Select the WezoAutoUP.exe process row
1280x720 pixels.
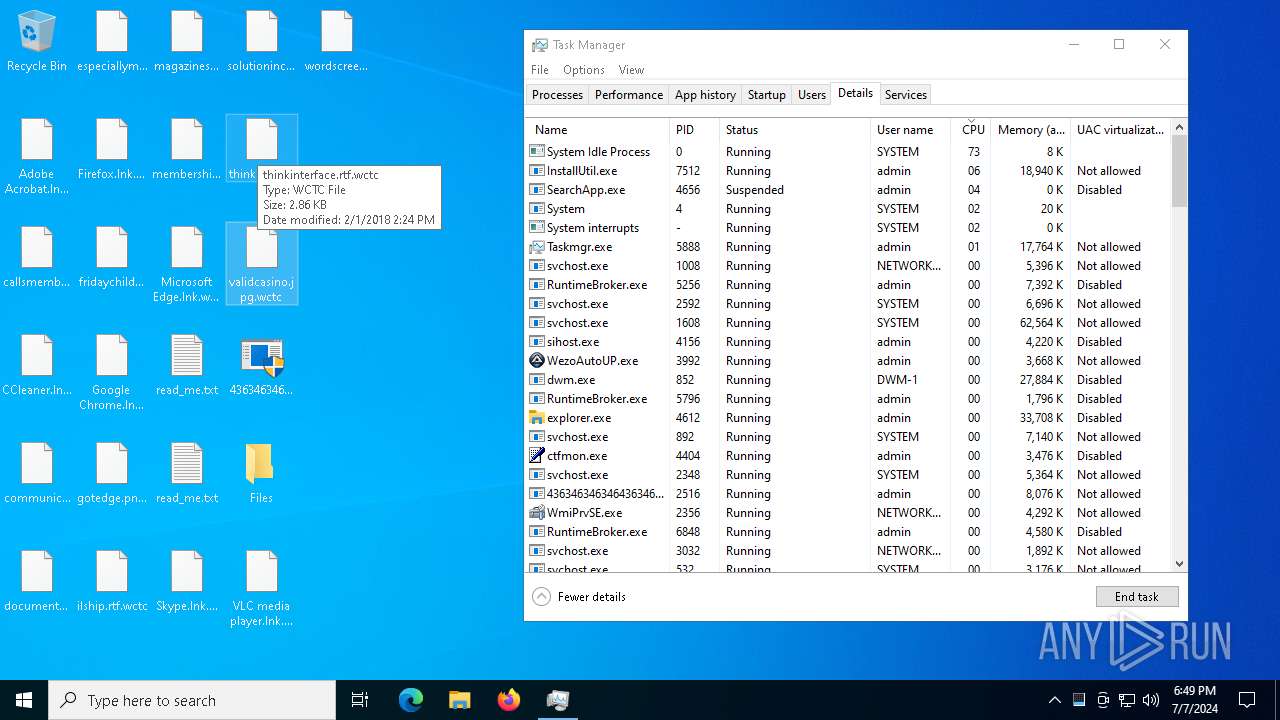(x=848, y=361)
